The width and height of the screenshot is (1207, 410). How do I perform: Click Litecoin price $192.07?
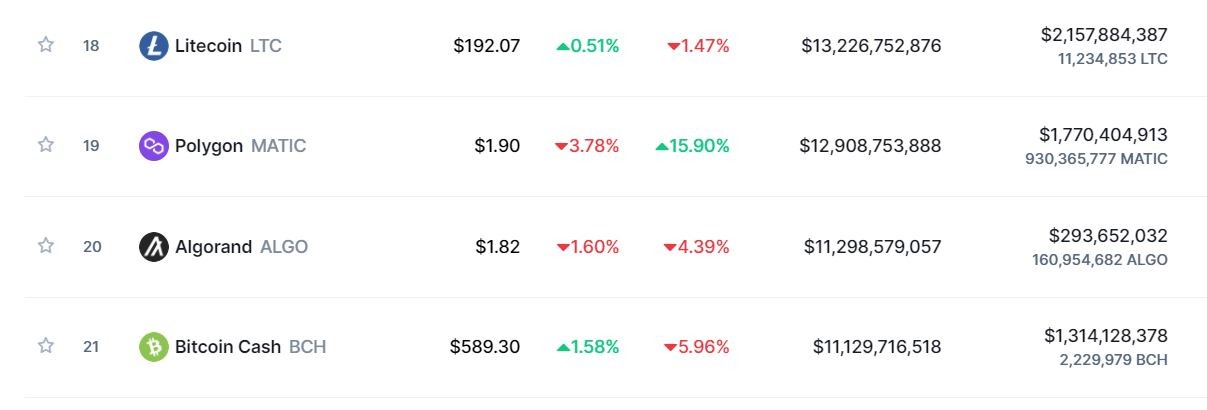tap(486, 46)
